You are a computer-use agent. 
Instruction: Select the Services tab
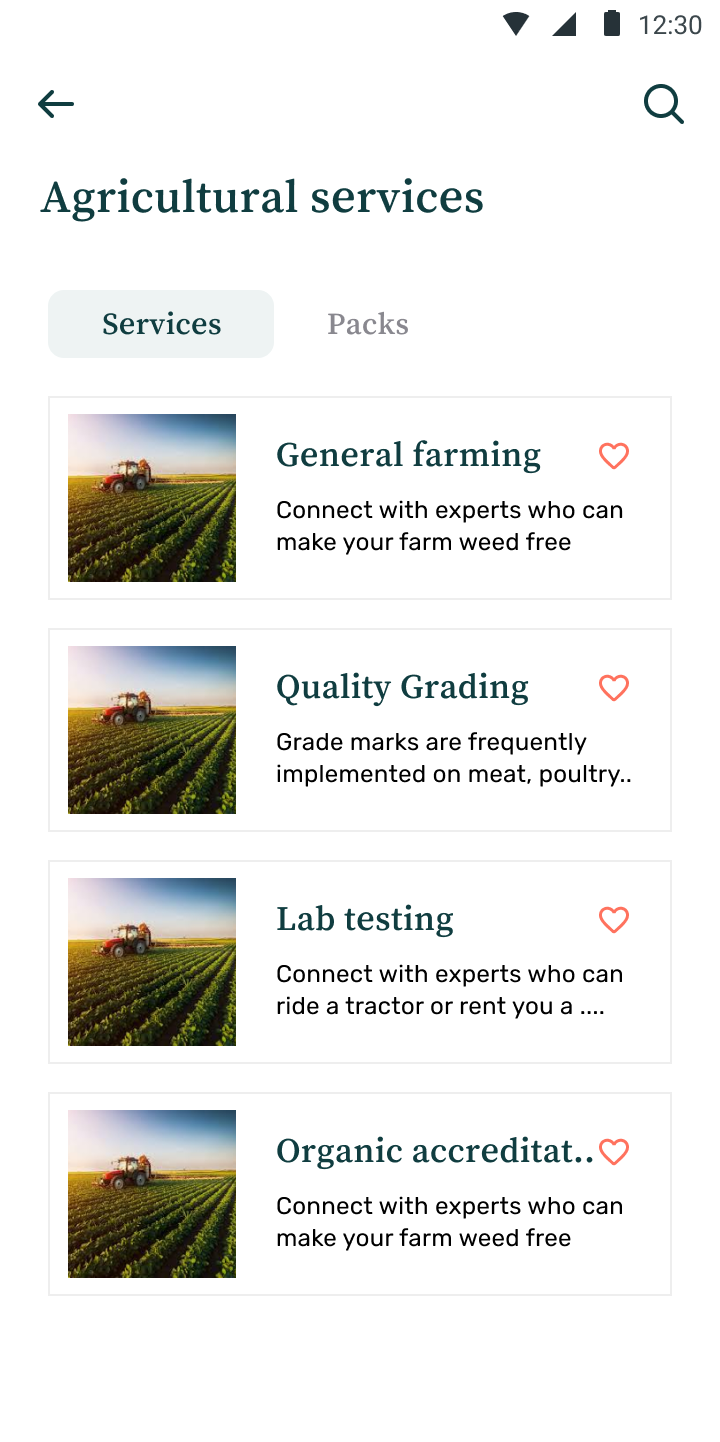(x=161, y=324)
